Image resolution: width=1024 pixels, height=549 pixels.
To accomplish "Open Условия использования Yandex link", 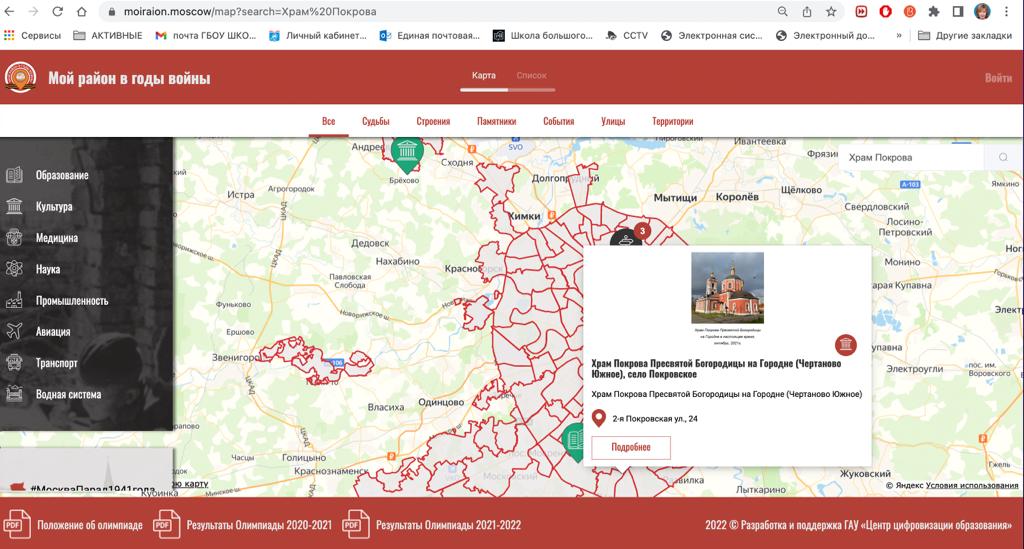I will [972, 485].
